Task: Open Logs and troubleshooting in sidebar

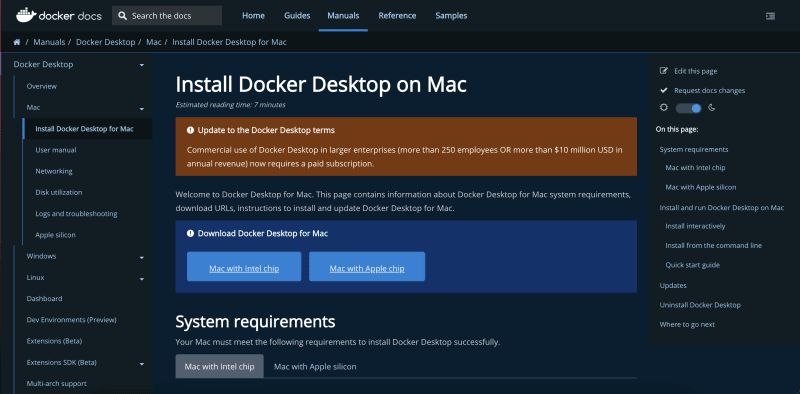Action: [76, 214]
